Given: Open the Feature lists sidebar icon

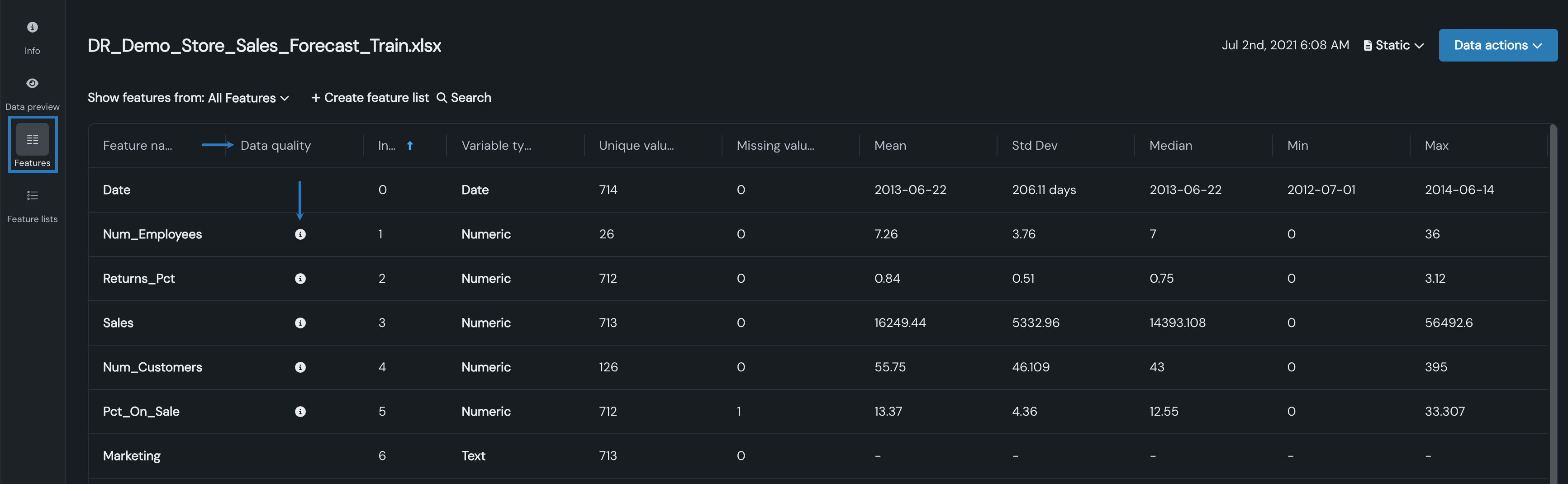Looking at the screenshot, I should point(32,195).
